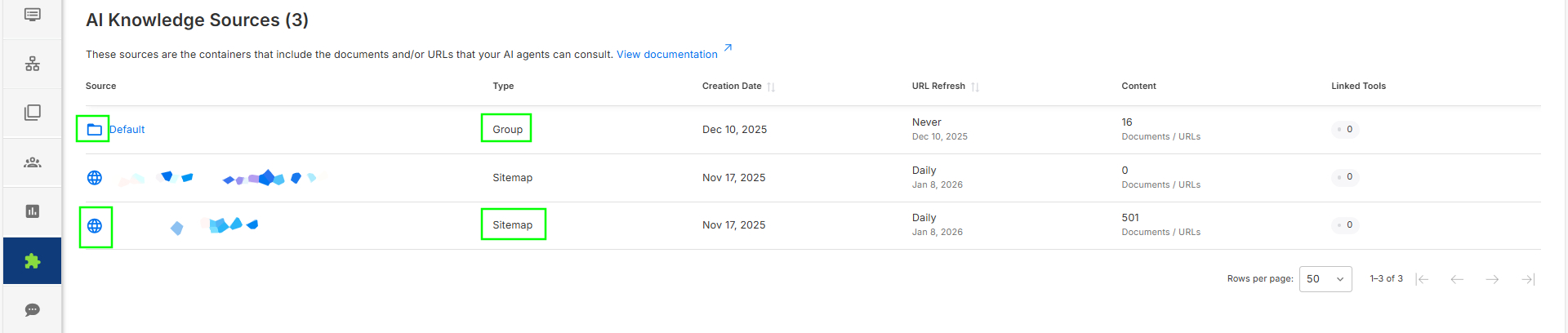1568x333 pixels.
Task: Click the 501 Documents / URLs content cell
Action: click(x=1160, y=224)
